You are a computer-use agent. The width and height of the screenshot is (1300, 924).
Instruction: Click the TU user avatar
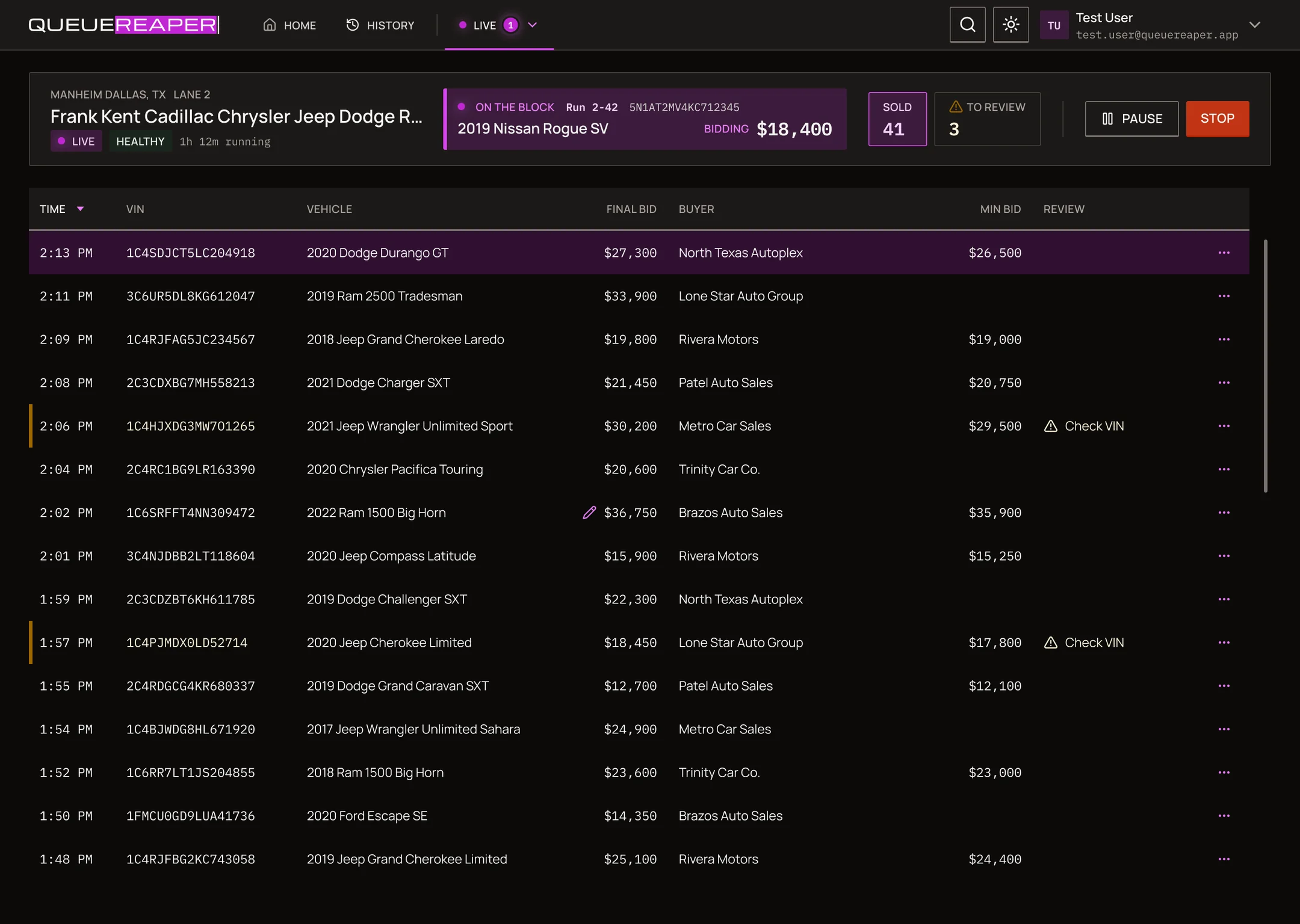(x=1054, y=25)
